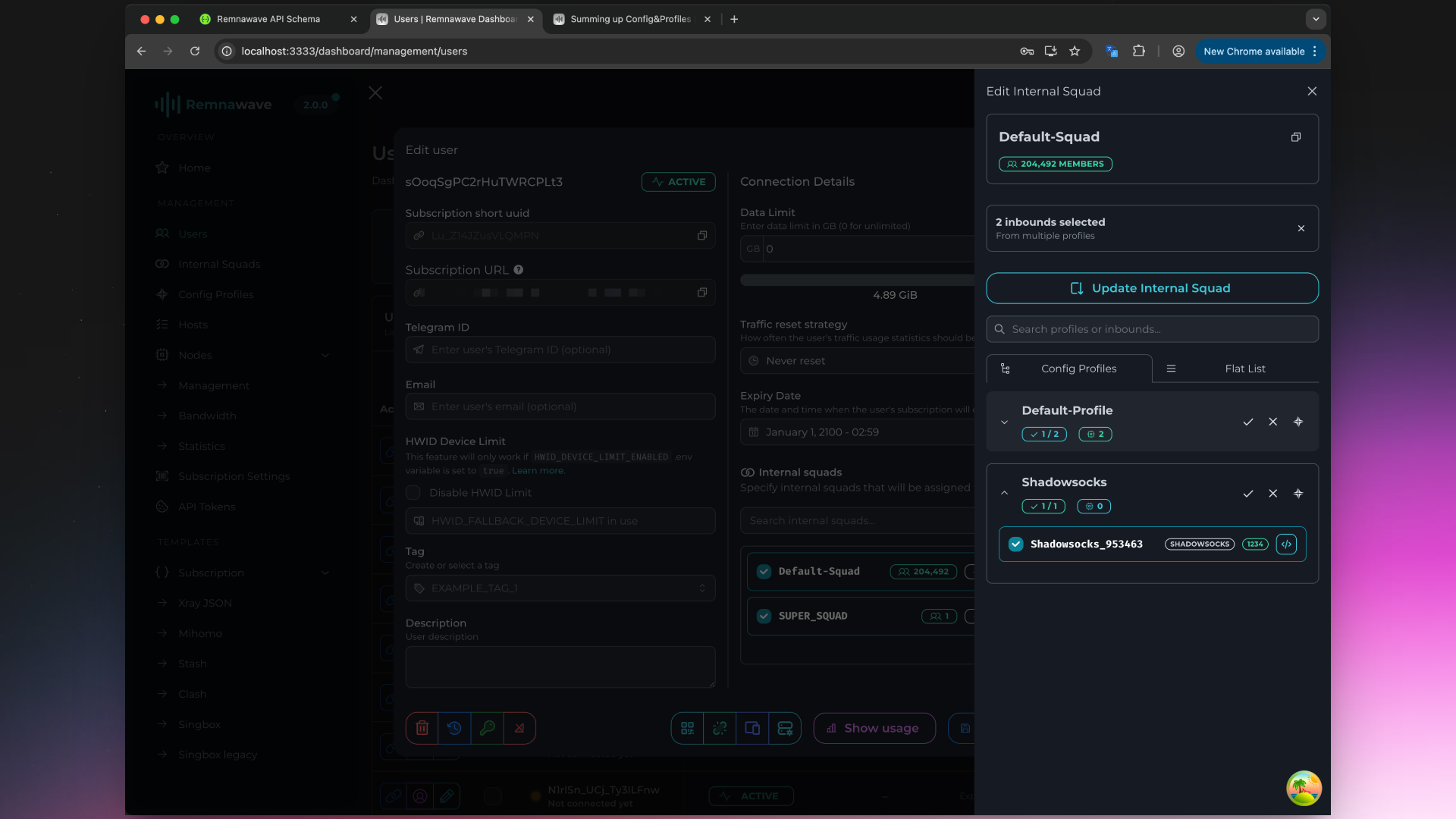Collapse the Shadowsocks profile group
This screenshot has height=819, width=1456.
[1005, 493]
